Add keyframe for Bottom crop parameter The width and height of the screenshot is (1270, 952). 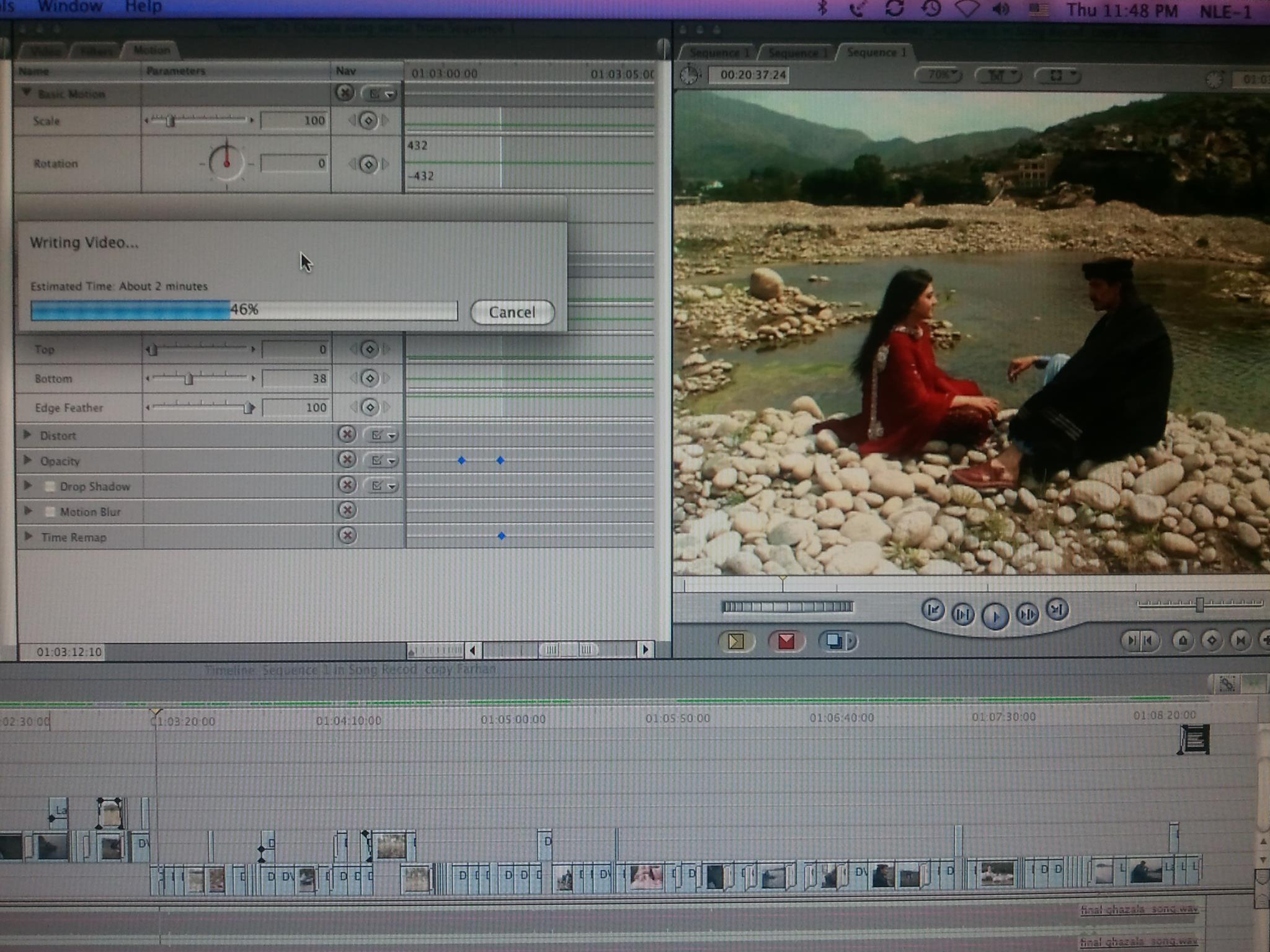[x=370, y=378]
